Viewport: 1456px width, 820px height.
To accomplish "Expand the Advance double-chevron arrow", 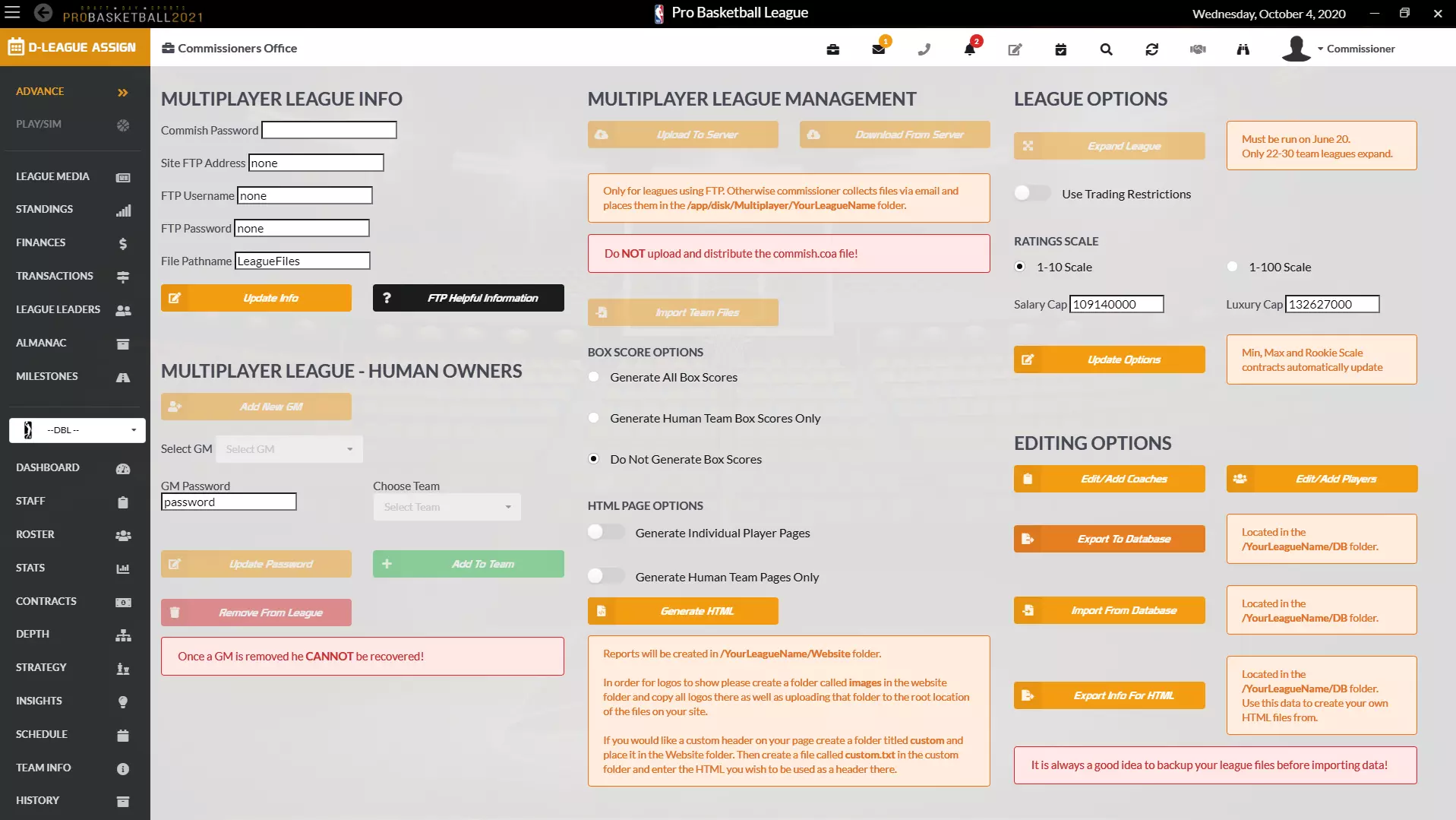I will point(123,93).
